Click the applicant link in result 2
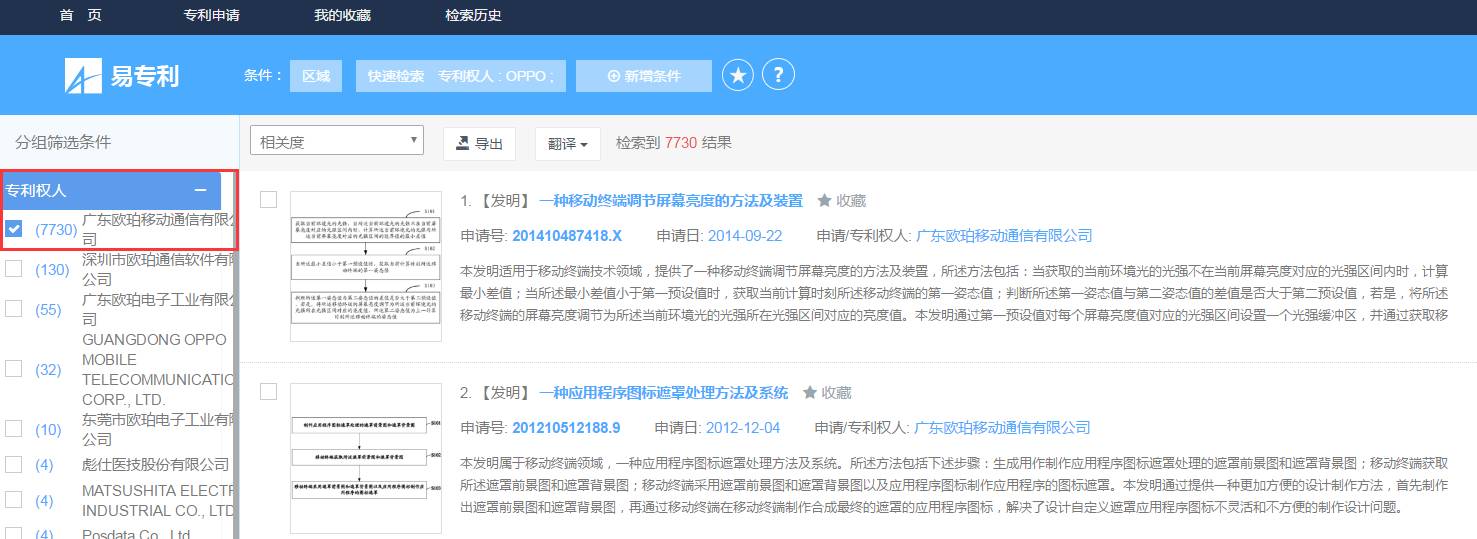This screenshot has height=539, width=1477. pyautogui.click(x=1003, y=428)
